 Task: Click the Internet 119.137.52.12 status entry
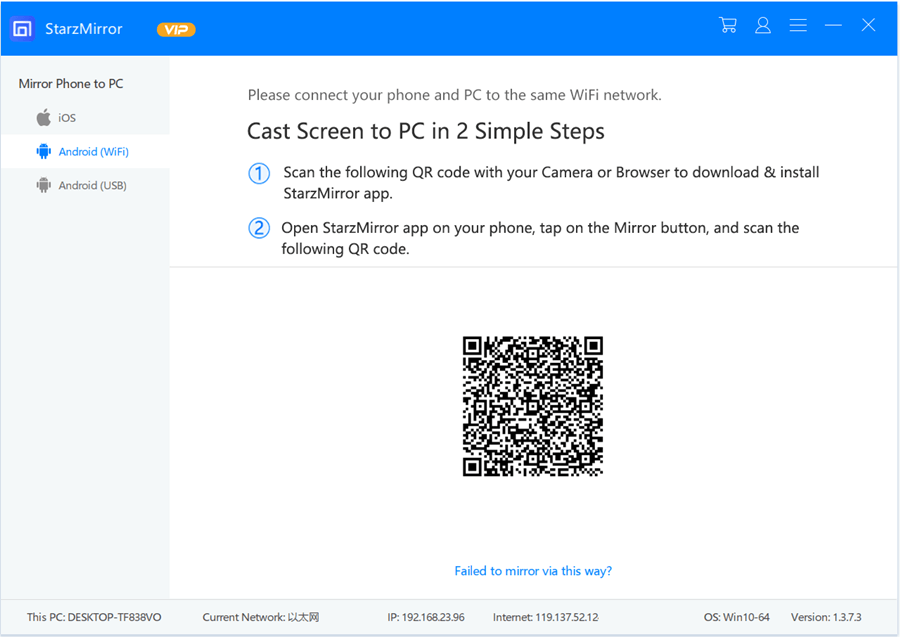(545, 617)
